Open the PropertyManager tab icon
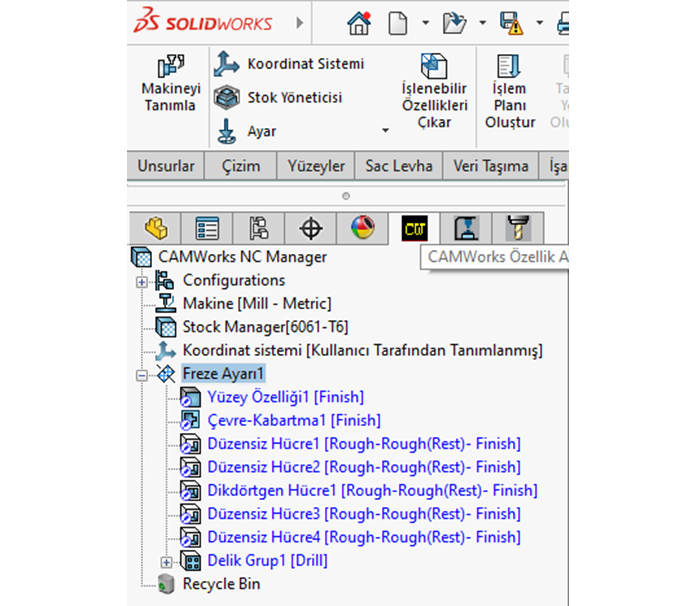696x606 pixels. pos(207,229)
